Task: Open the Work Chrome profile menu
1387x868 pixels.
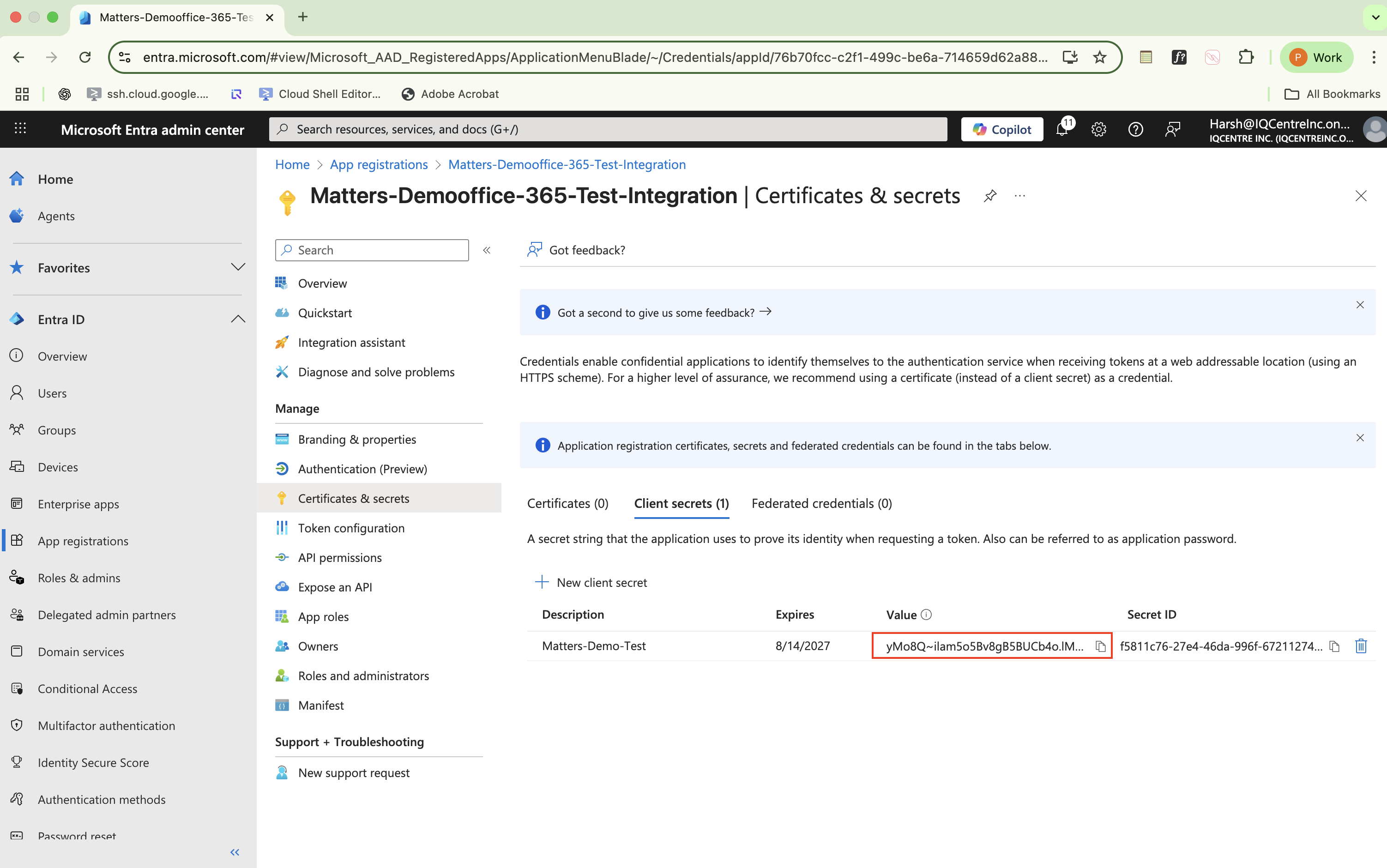Action: [1316, 57]
